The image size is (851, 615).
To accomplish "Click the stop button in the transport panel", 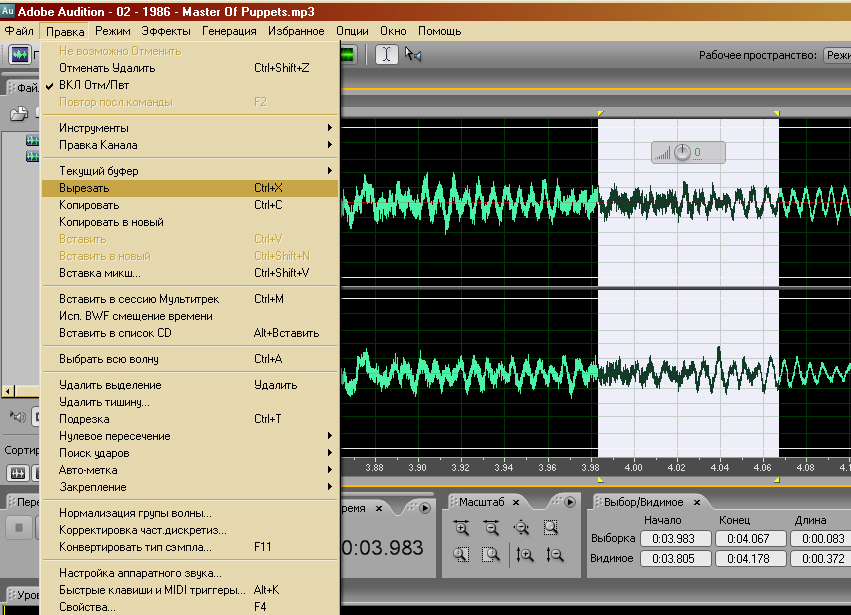I will click(x=19, y=527).
